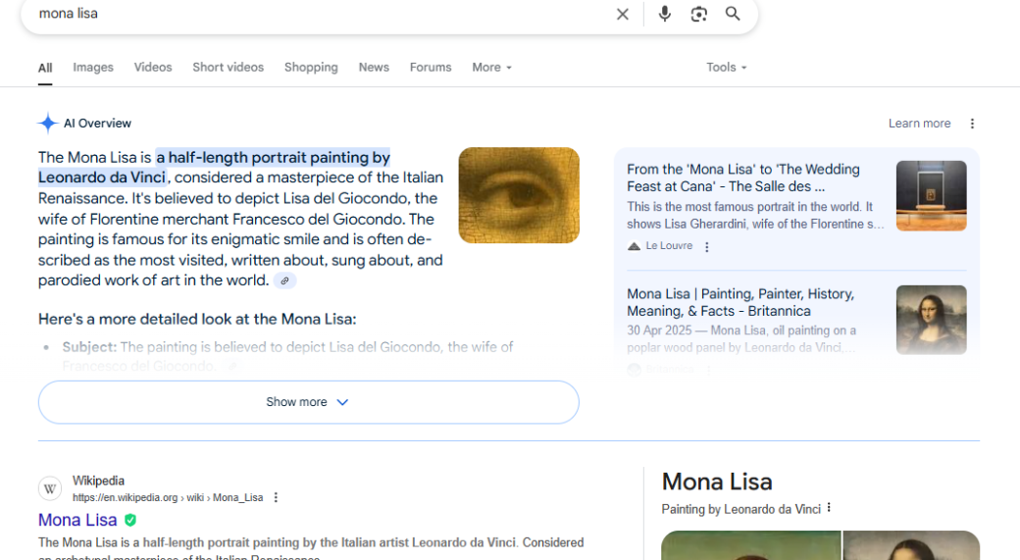The height and width of the screenshot is (560, 1020).
Task: Click the Learn more link
Action: pyautogui.click(x=919, y=124)
